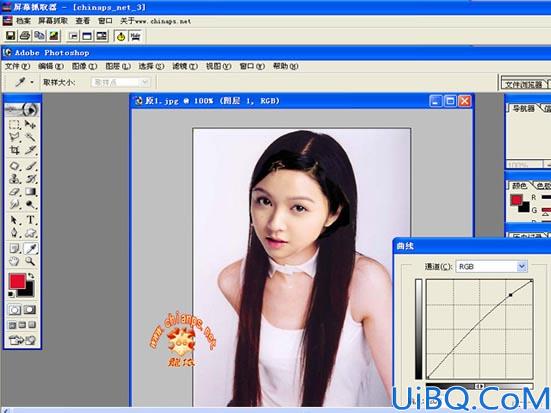The image size is (551, 413).
Task: Click Adobe Online header in toolbox
Action: click(22, 110)
